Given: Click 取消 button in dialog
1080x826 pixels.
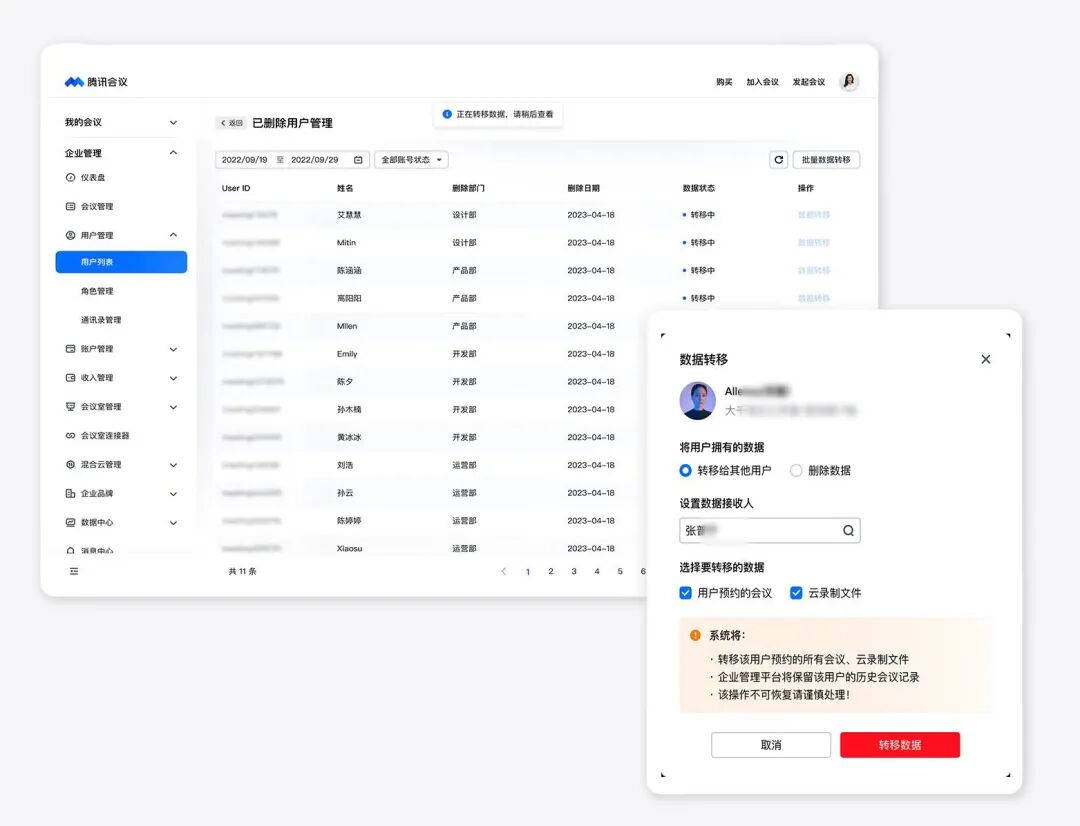Looking at the screenshot, I should coord(771,745).
